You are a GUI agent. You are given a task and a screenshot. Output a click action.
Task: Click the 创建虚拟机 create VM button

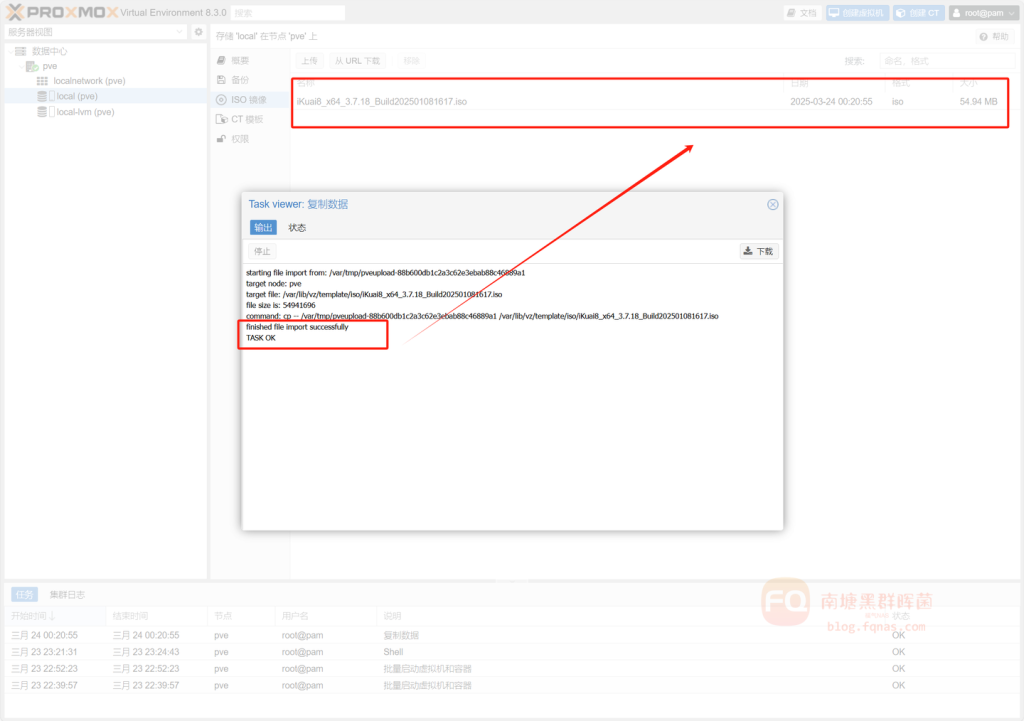pyautogui.click(x=857, y=13)
